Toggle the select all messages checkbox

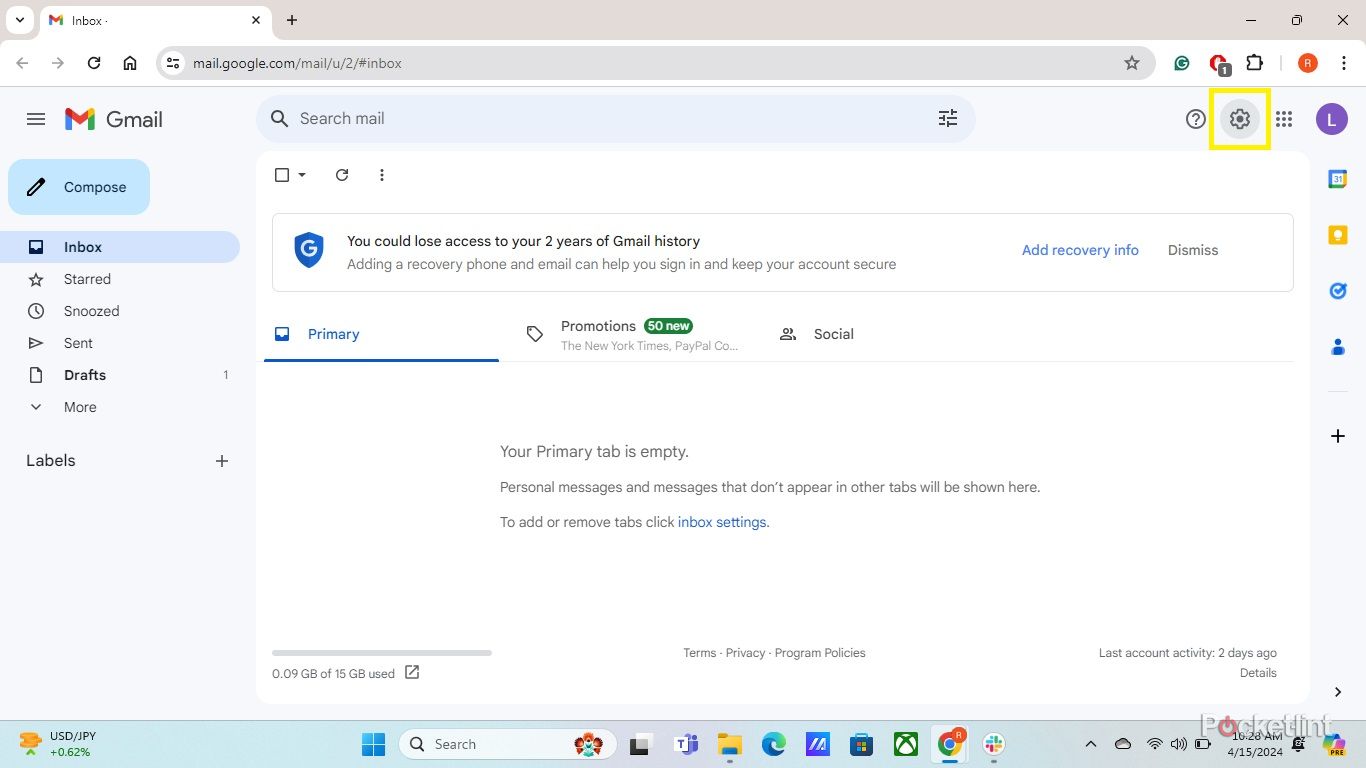tap(282, 175)
